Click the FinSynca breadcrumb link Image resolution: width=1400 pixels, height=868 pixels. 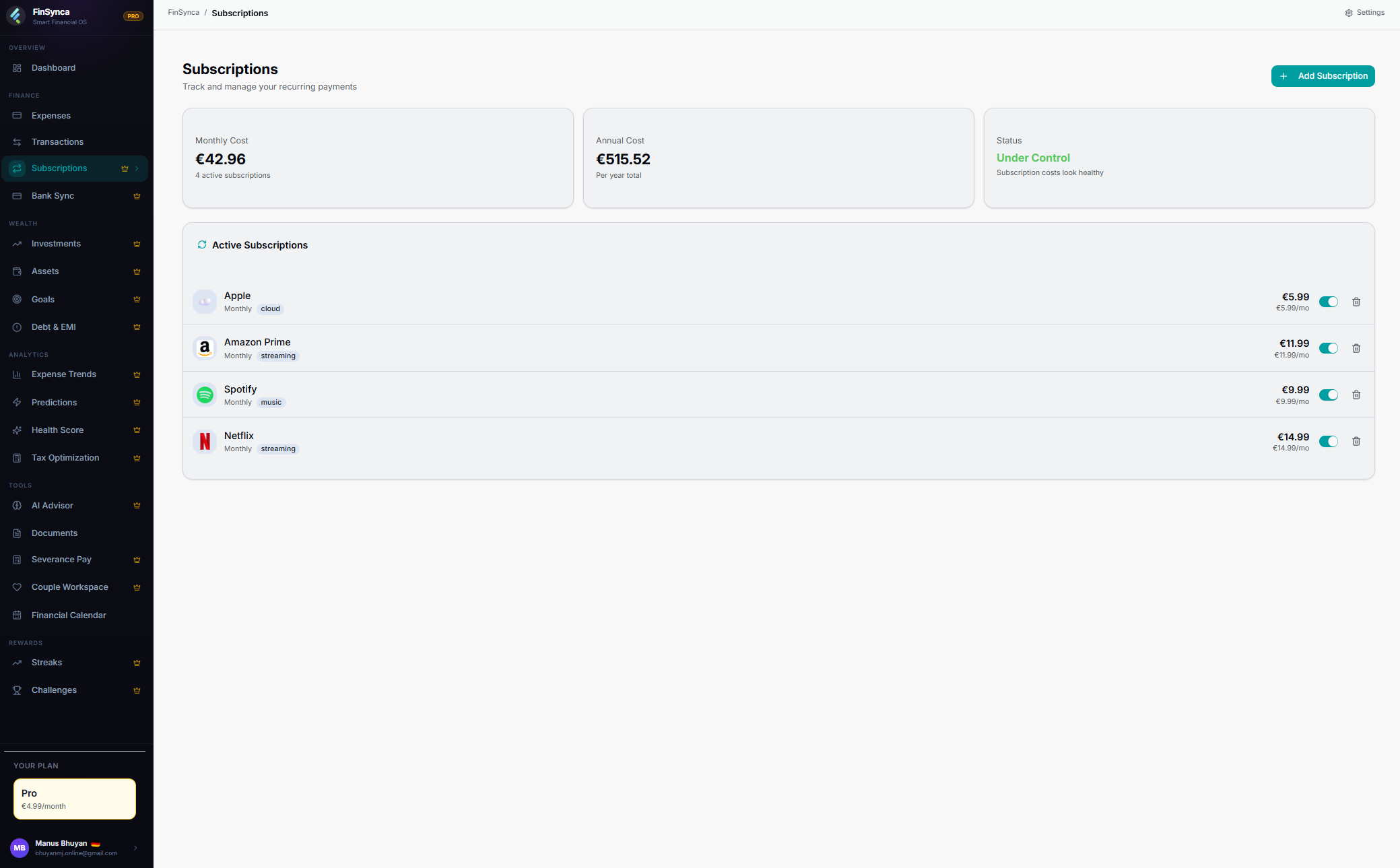[183, 13]
